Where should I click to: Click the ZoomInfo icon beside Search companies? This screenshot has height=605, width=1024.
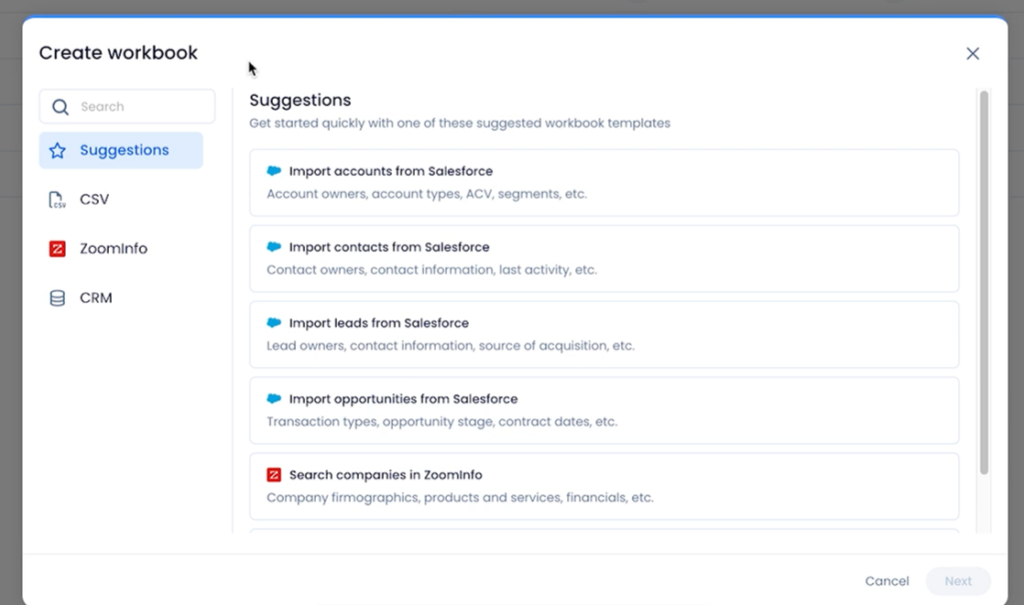coord(274,475)
